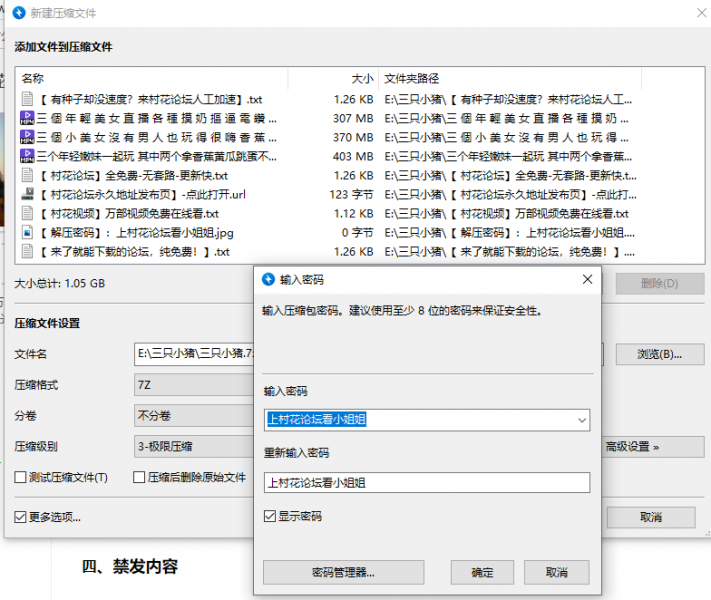The height and width of the screenshot is (600, 711).
Task: Click the .url shortcut file icon
Action: 28,194
